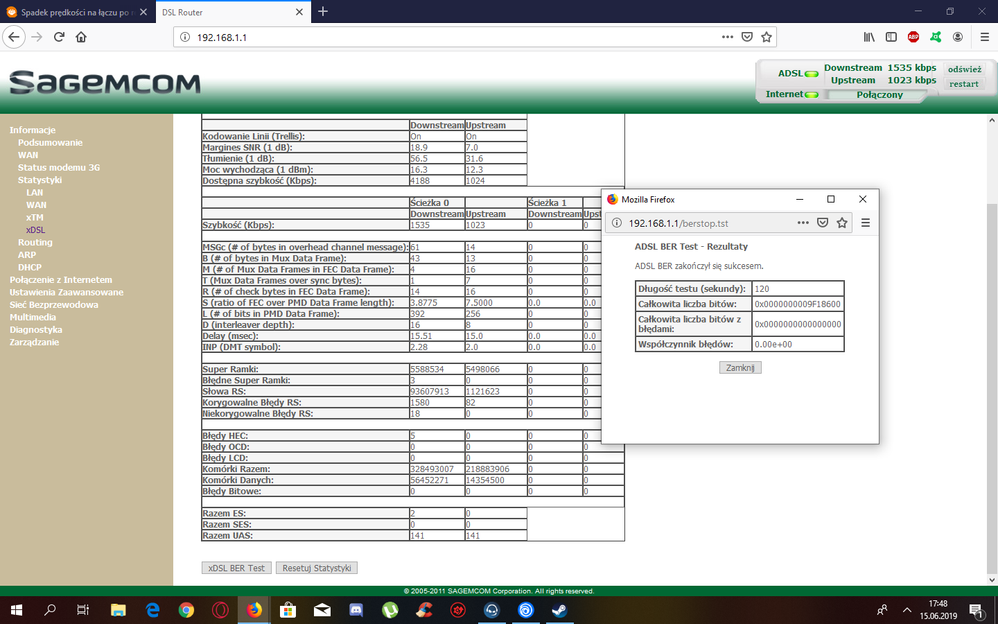998x624 pixels.
Task: Click the Adblock Plus extension icon
Action: (913, 37)
